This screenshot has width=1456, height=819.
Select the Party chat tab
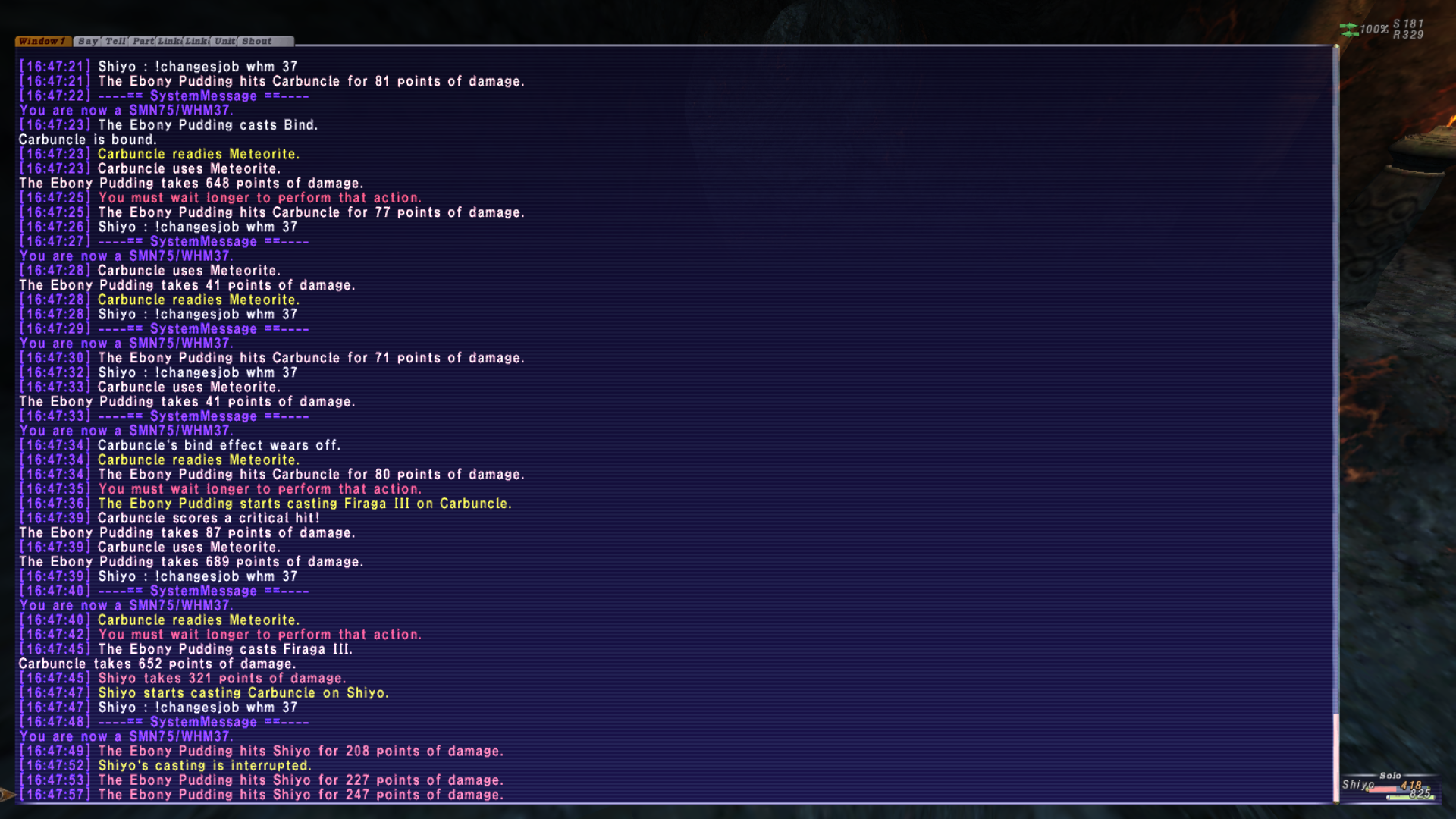tap(142, 42)
